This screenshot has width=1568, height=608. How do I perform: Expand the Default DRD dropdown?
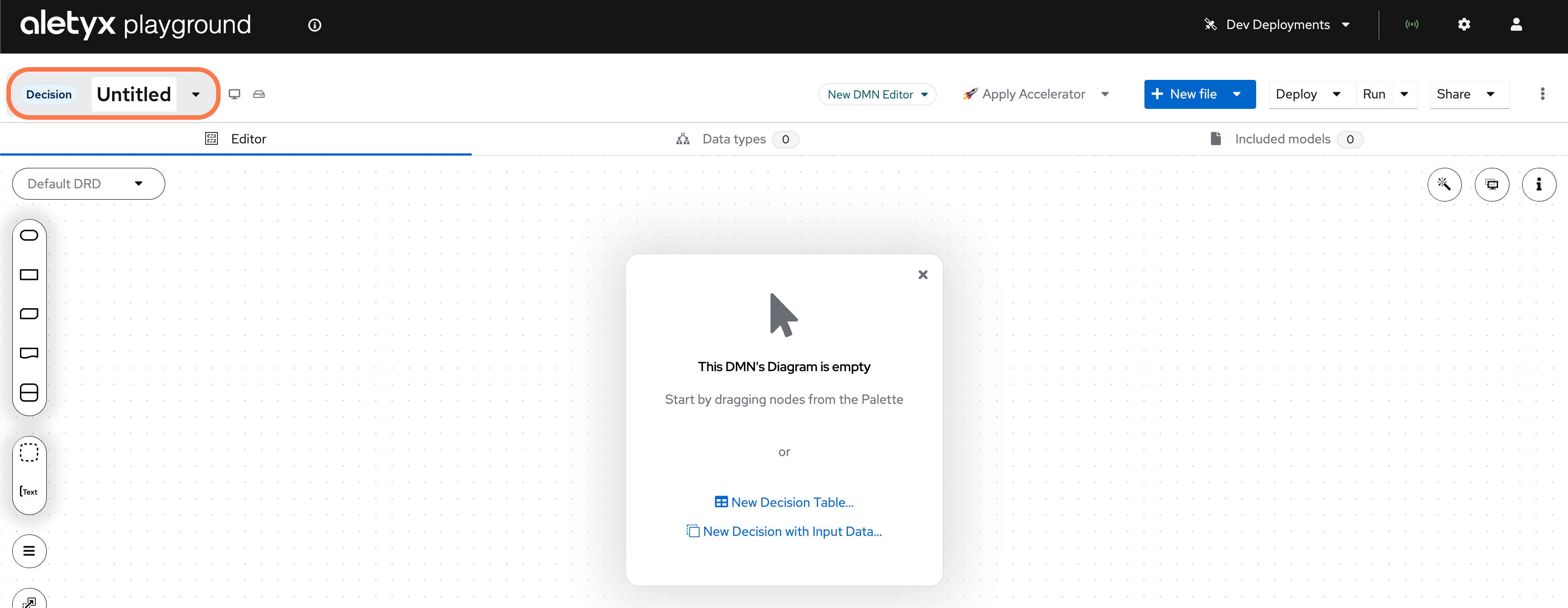[88, 184]
